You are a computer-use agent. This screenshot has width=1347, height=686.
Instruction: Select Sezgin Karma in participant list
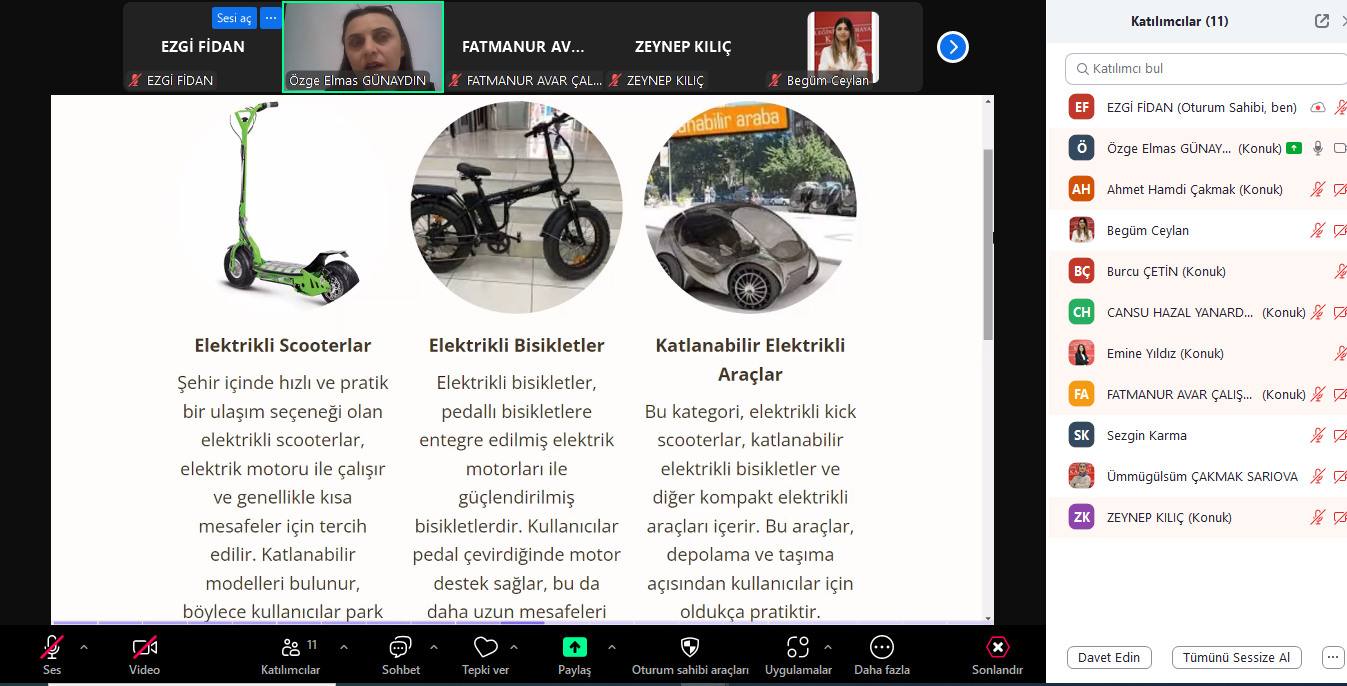pyautogui.click(x=1148, y=435)
